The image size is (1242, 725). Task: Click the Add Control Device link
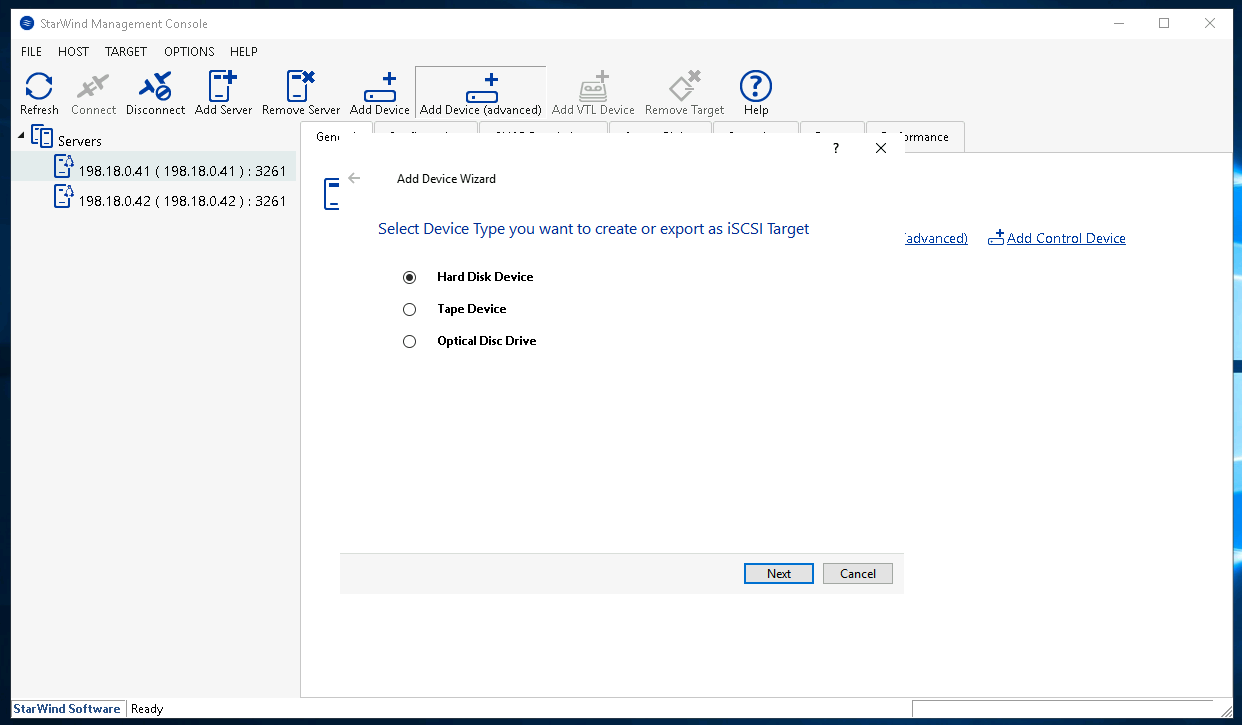point(1065,238)
